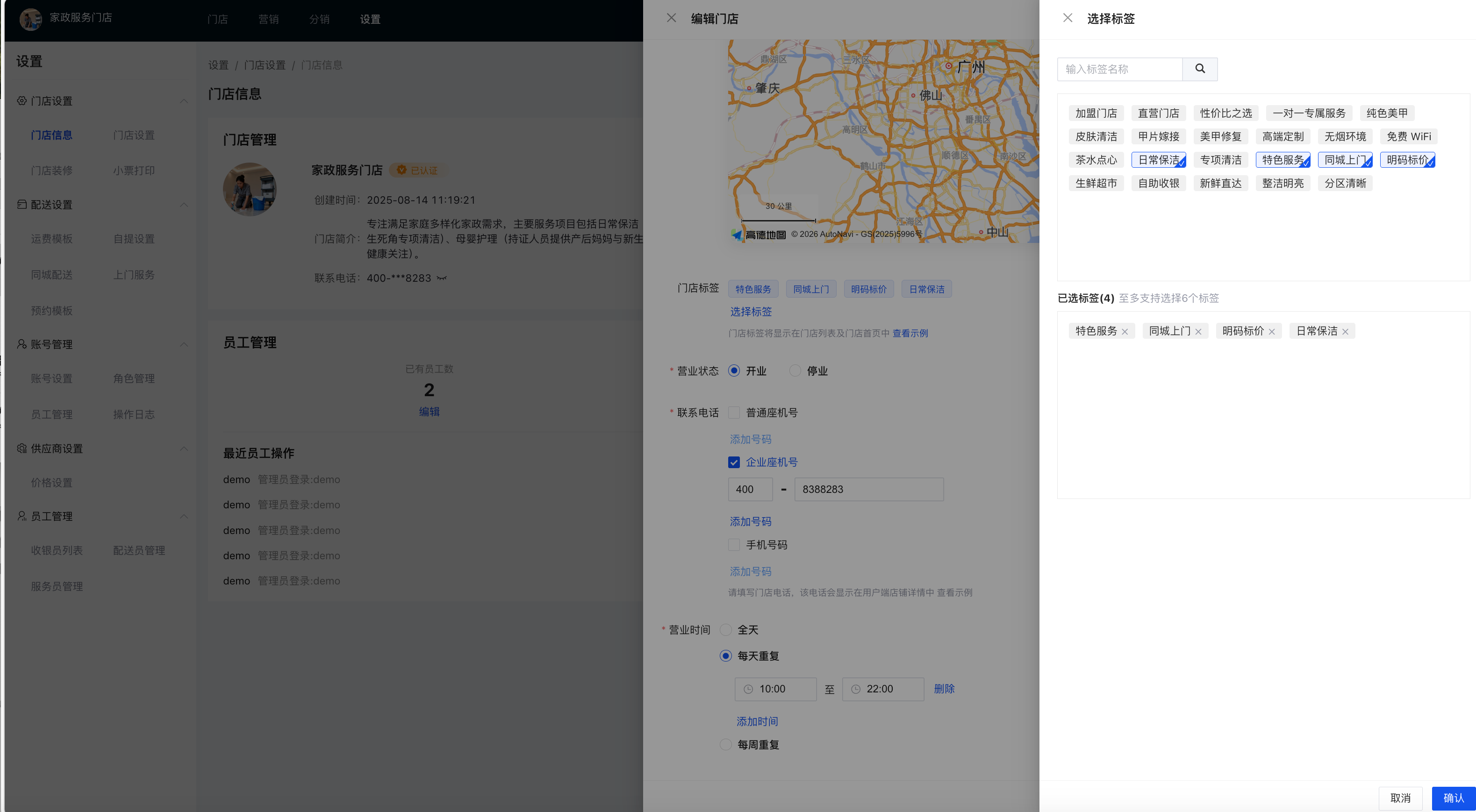Close the 编辑门店 drawer

point(671,18)
